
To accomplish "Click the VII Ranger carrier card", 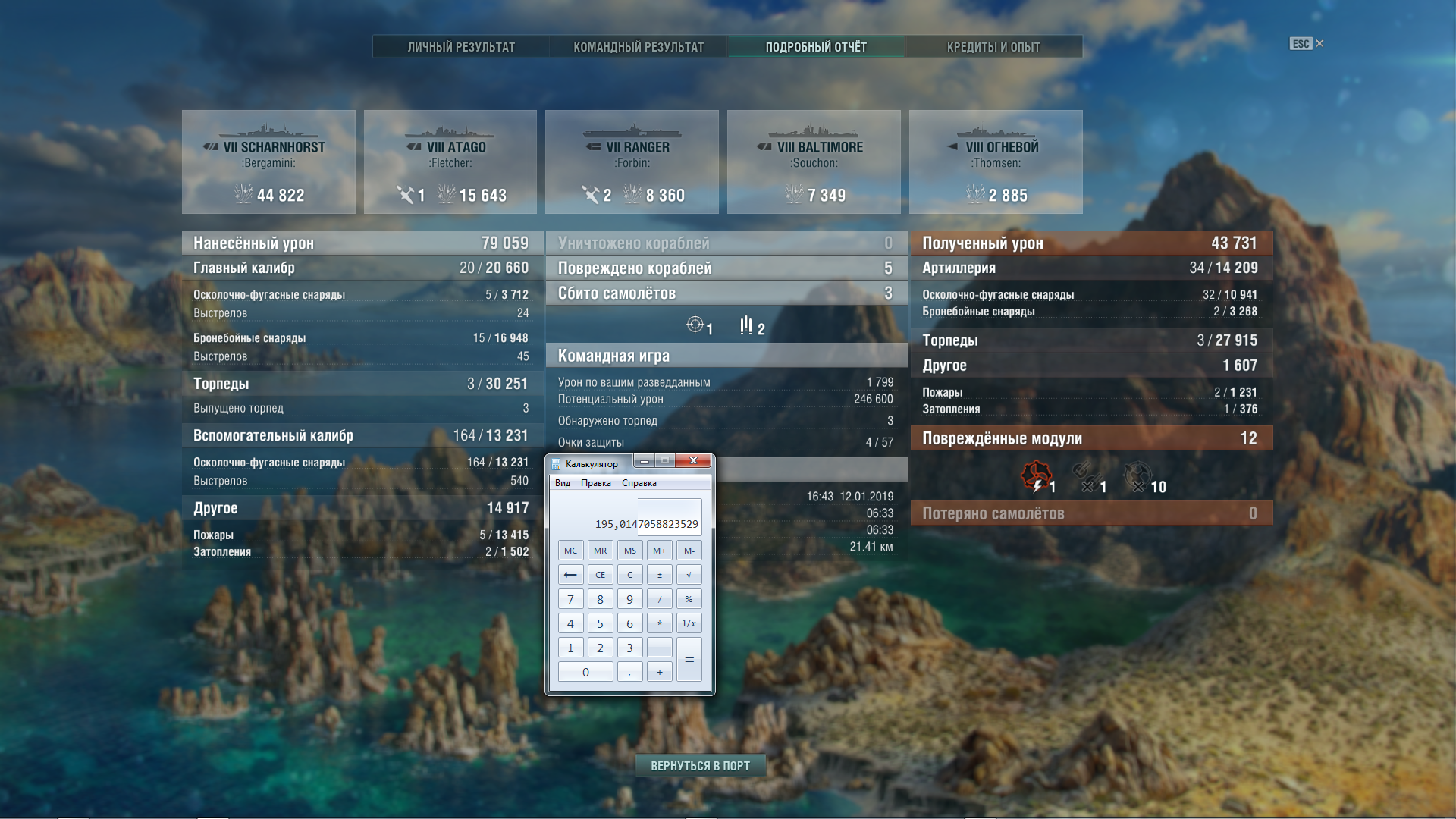I will (632, 162).
